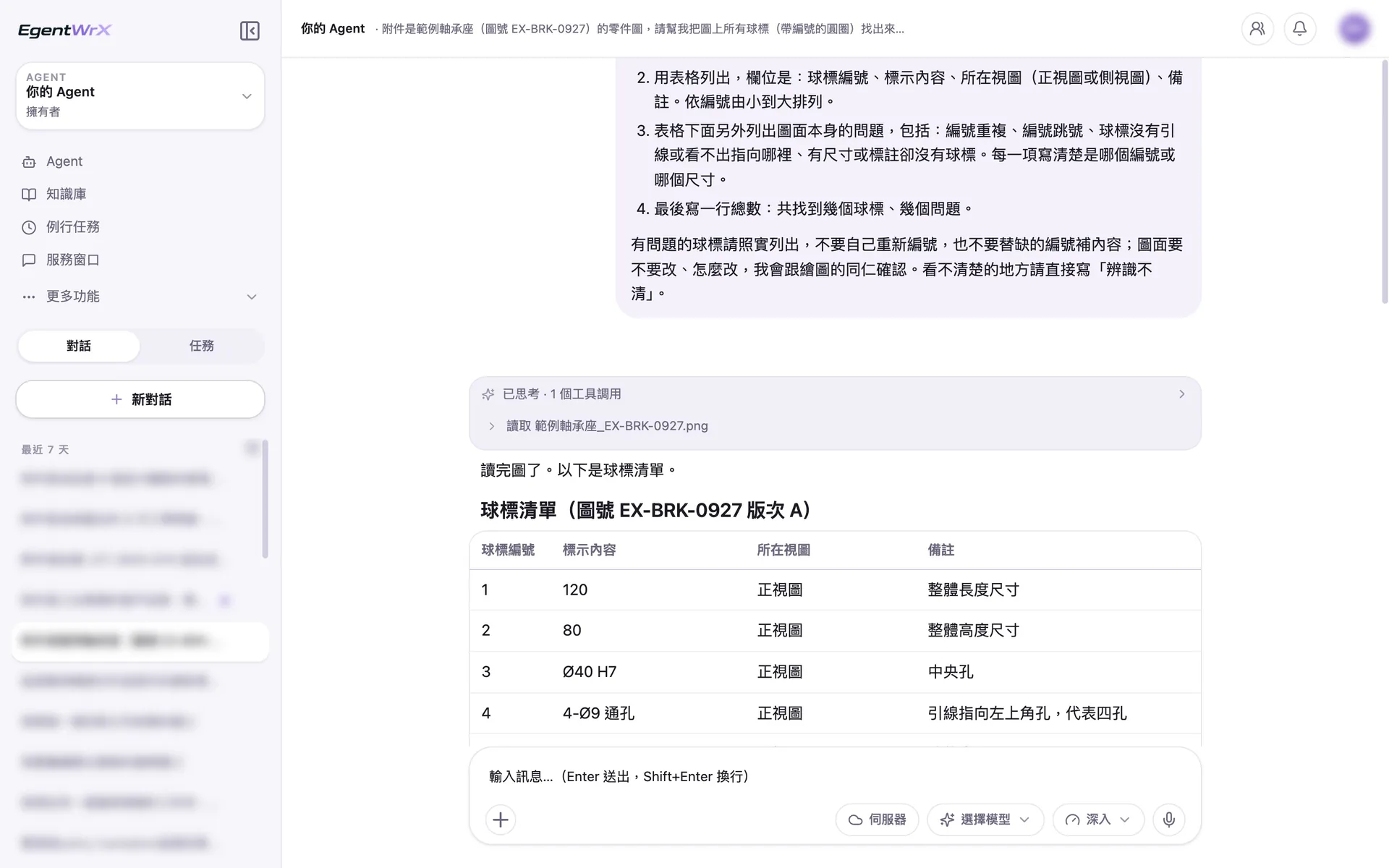Click the 球標編號 column header

(508, 550)
